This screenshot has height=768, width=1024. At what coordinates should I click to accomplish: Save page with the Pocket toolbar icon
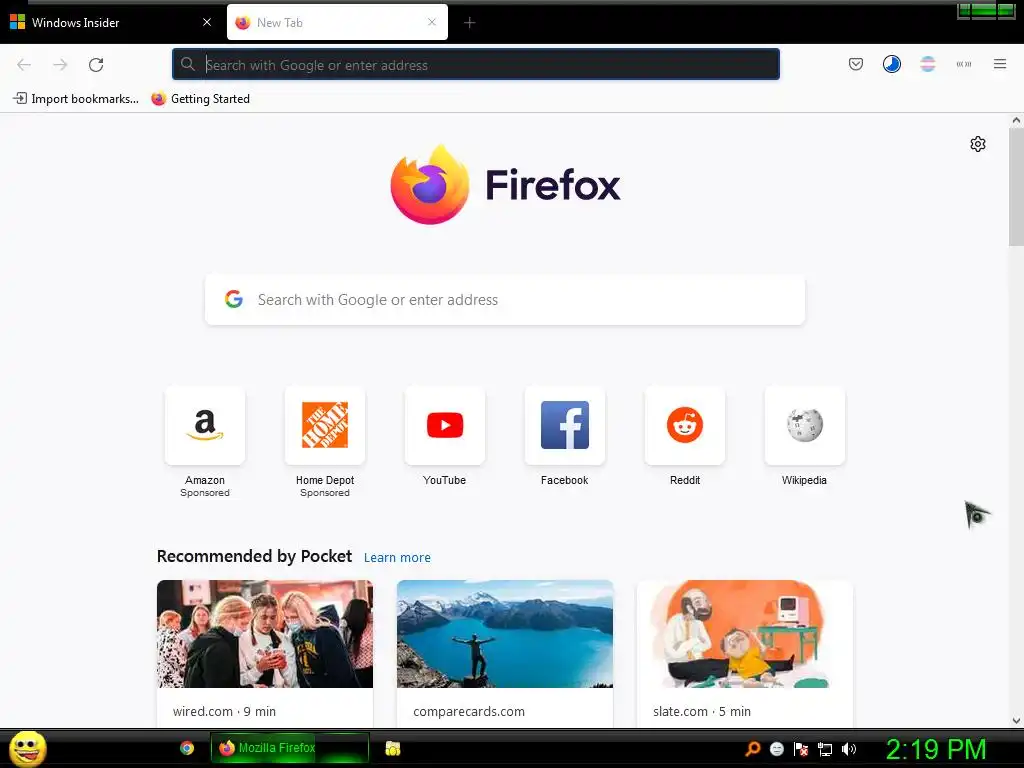point(856,64)
